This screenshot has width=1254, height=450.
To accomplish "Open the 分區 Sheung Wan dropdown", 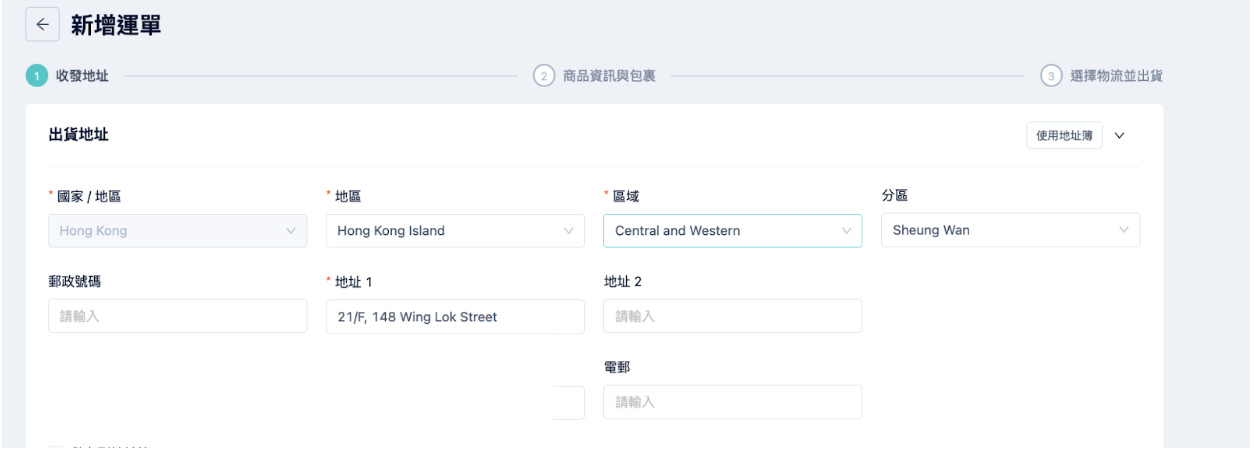I will [x=1010, y=231].
